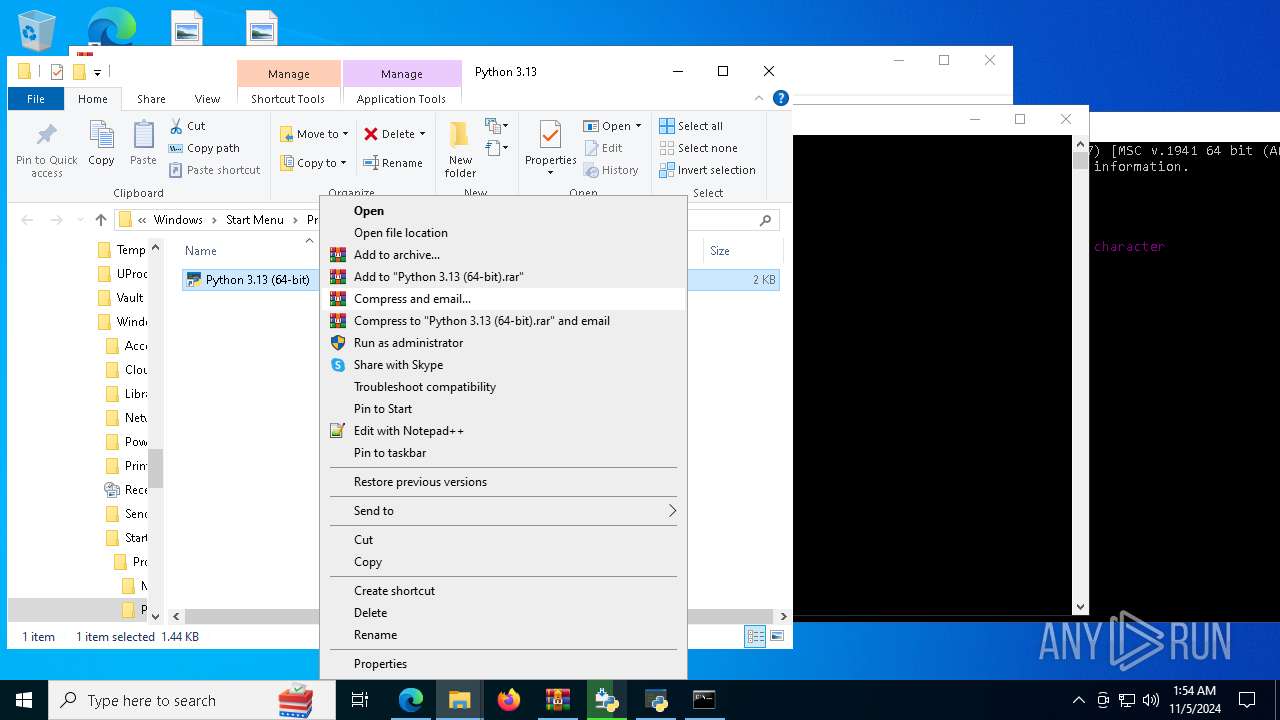Click Select all in the ribbon
This screenshot has height=720, width=1280.
[691, 126]
